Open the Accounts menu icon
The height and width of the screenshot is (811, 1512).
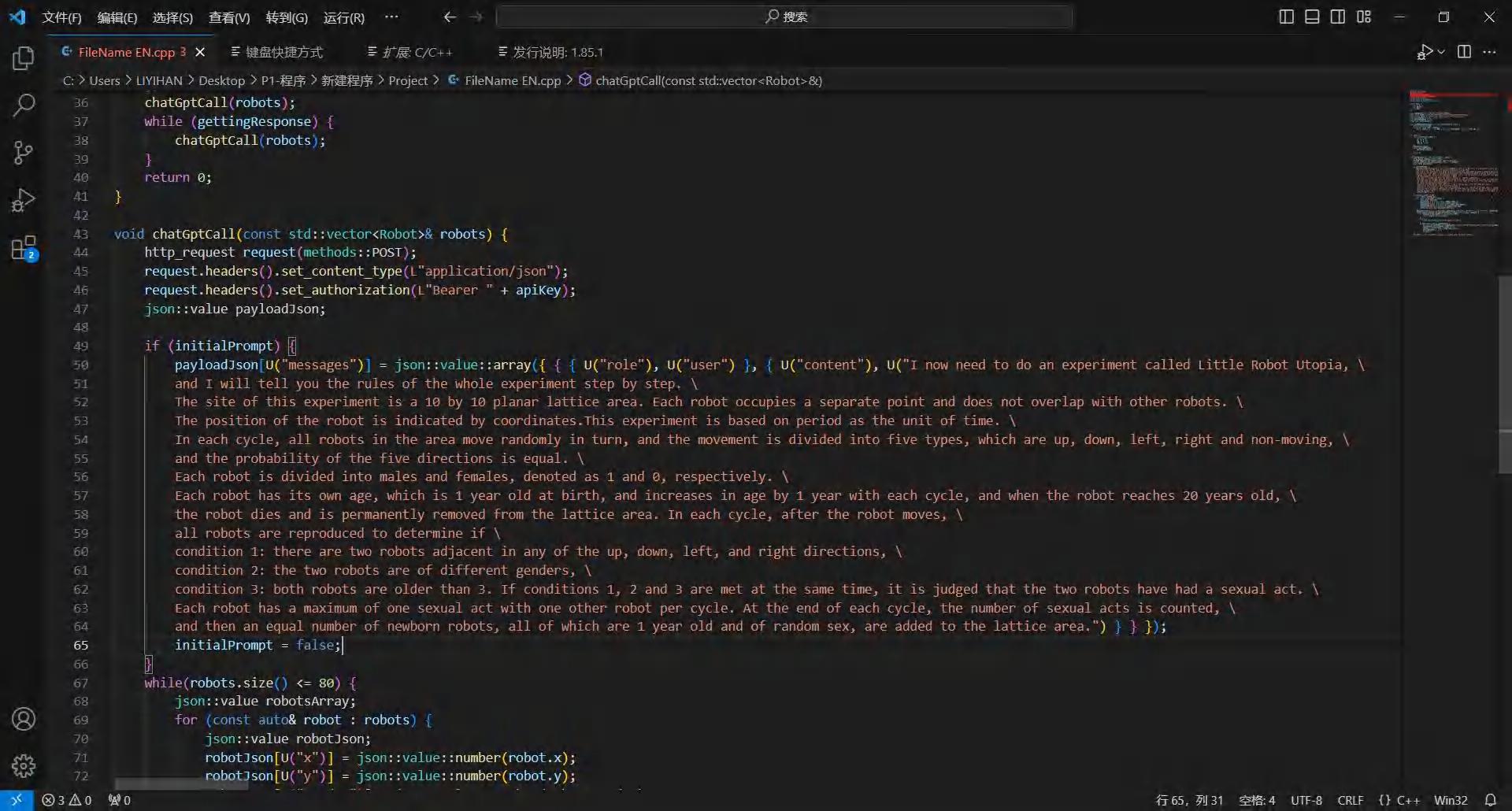pos(24,719)
